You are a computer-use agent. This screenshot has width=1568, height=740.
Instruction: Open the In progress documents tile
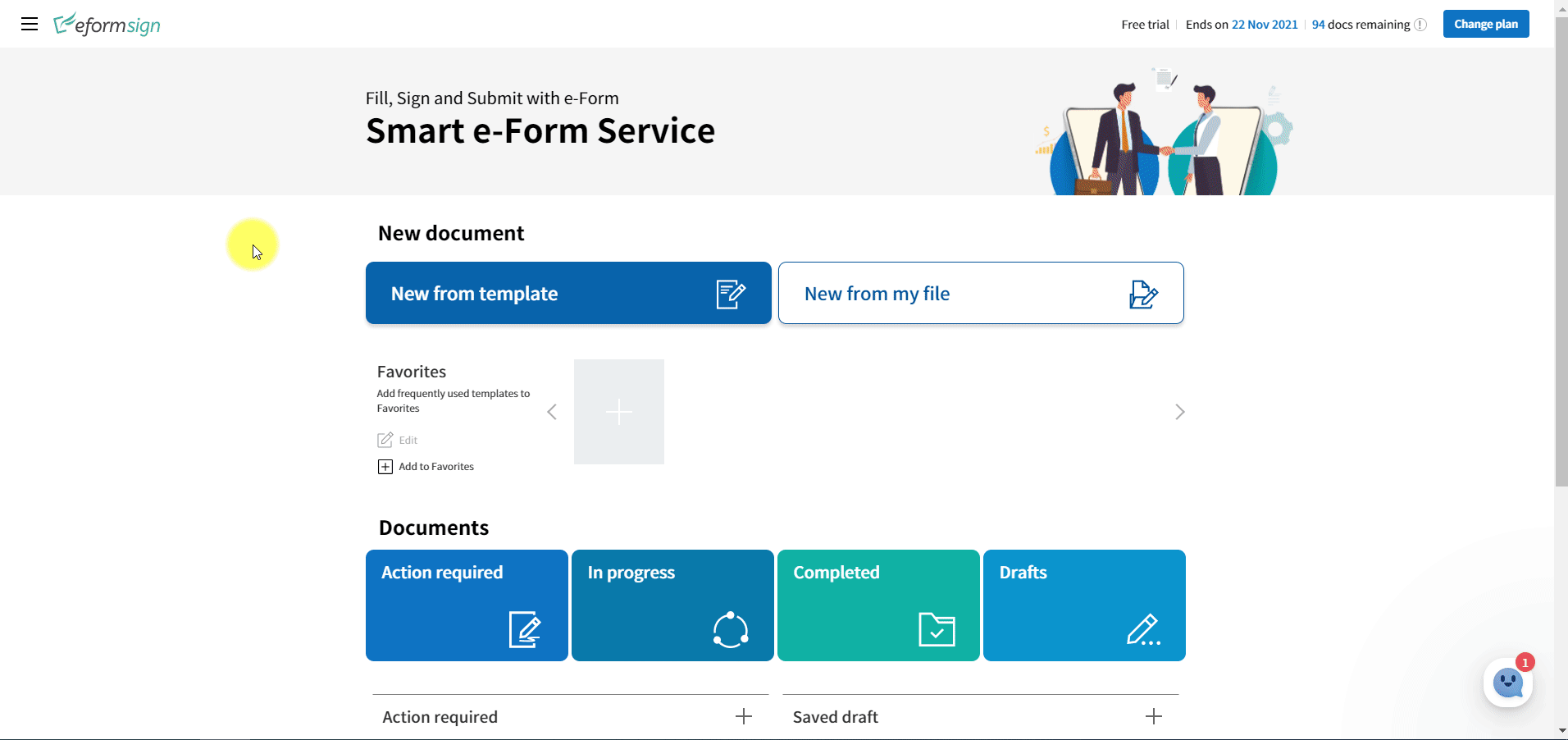tap(672, 605)
